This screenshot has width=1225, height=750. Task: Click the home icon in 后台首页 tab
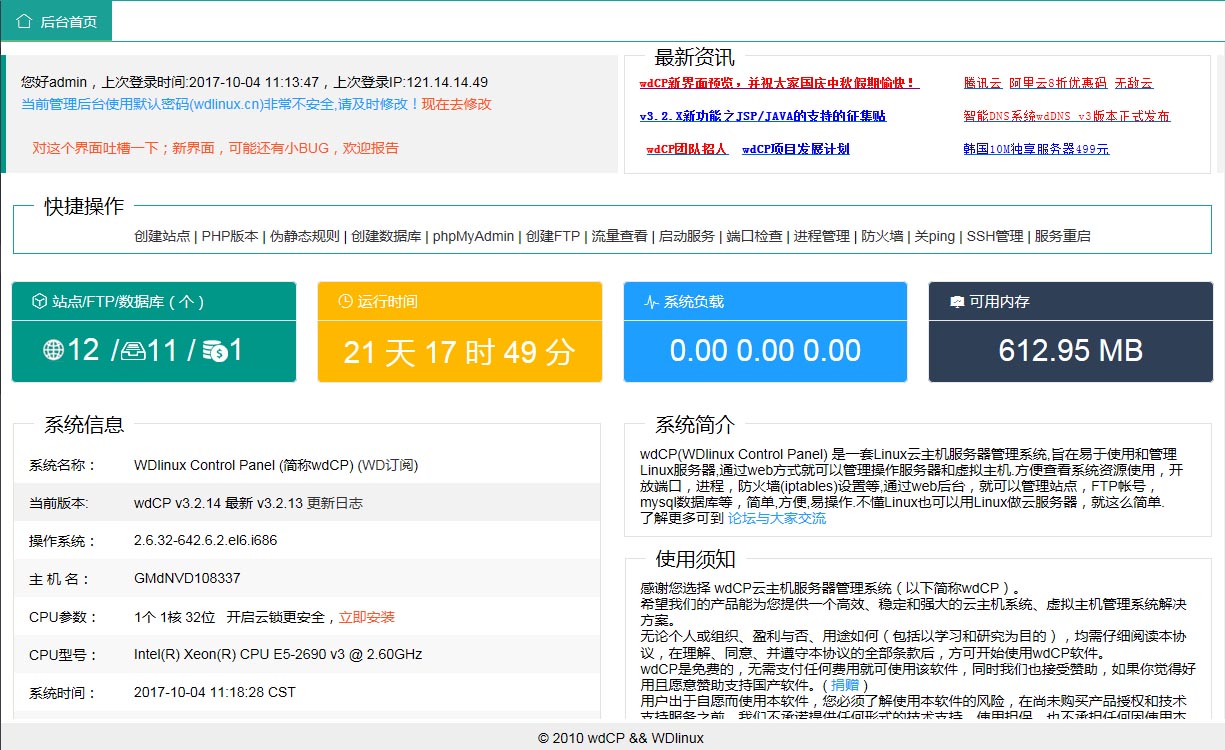tap(25, 21)
